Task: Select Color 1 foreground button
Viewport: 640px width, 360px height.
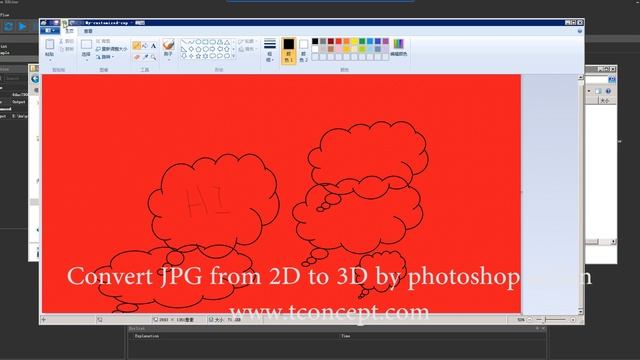Action: pyautogui.click(x=289, y=50)
